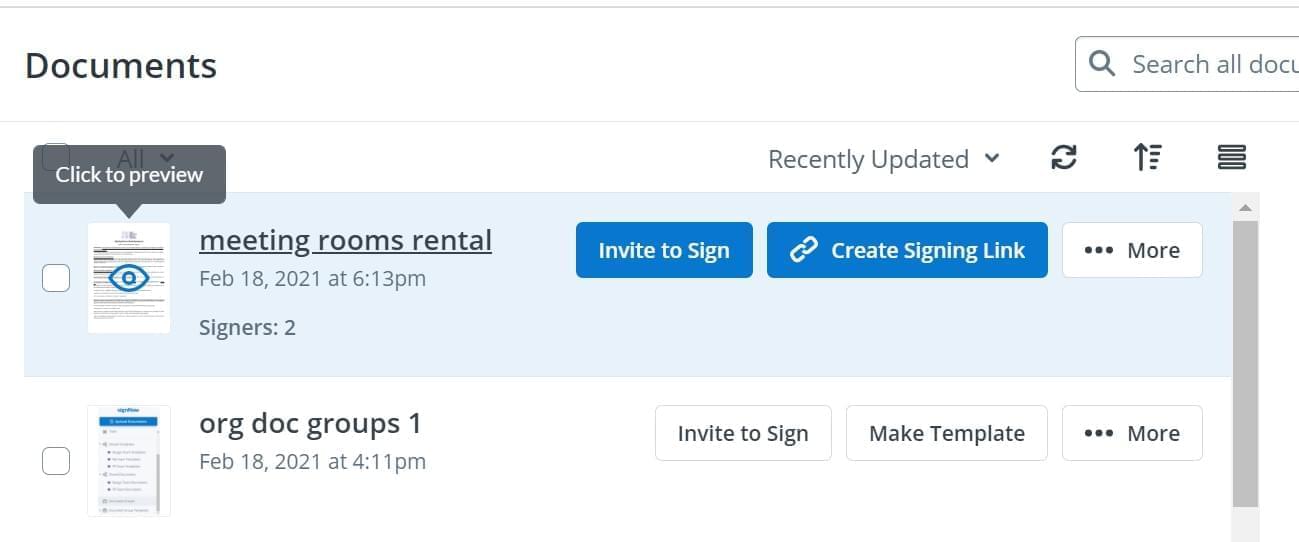Image resolution: width=1299 pixels, height=542 pixels.
Task: Open More options for org doc groups 1
Action: point(1131,433)
